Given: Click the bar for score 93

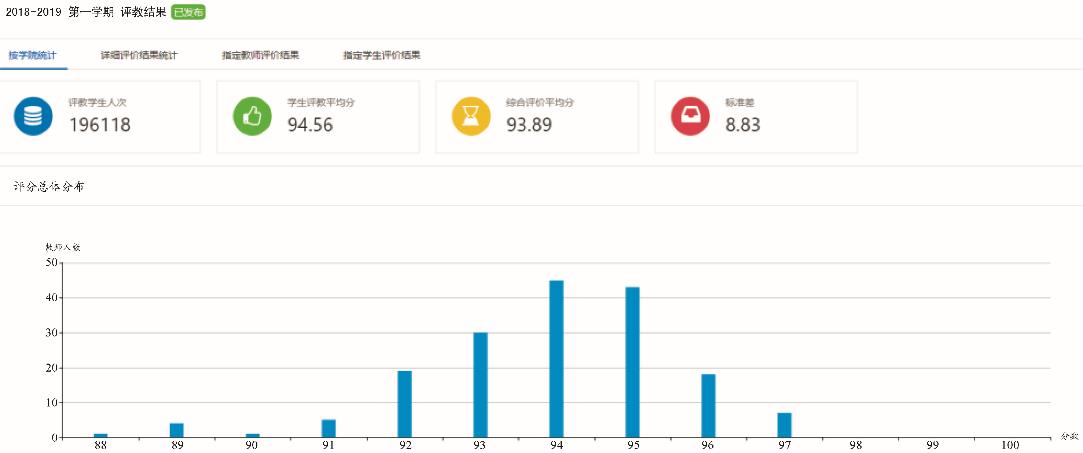Looking at the screenshot, I should click(480, 385).
